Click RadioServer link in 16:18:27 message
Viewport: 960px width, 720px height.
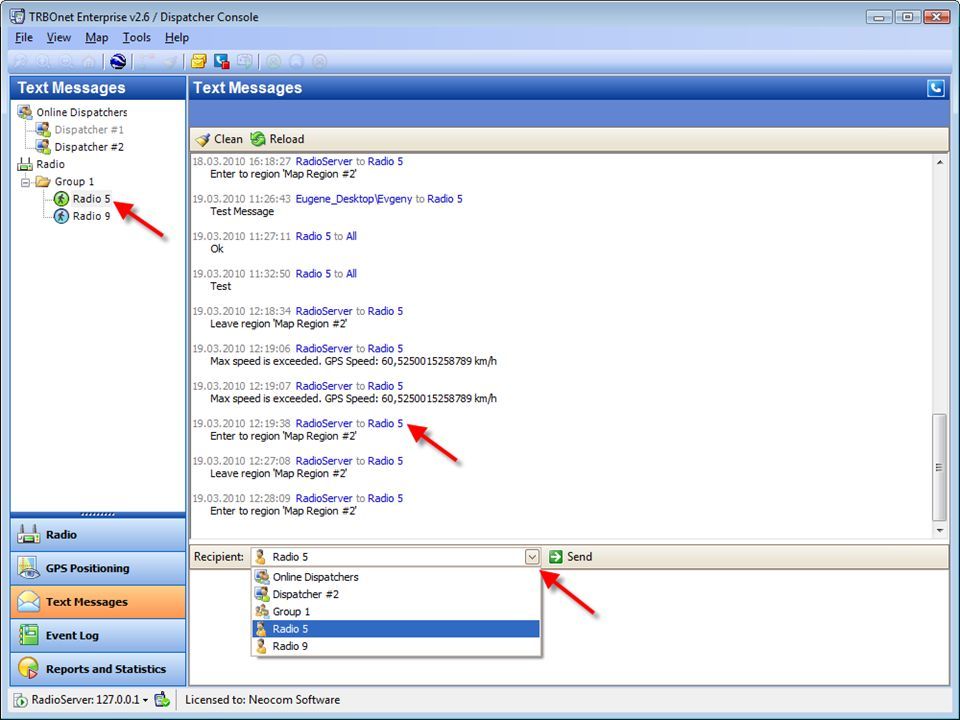pos(324,162)
